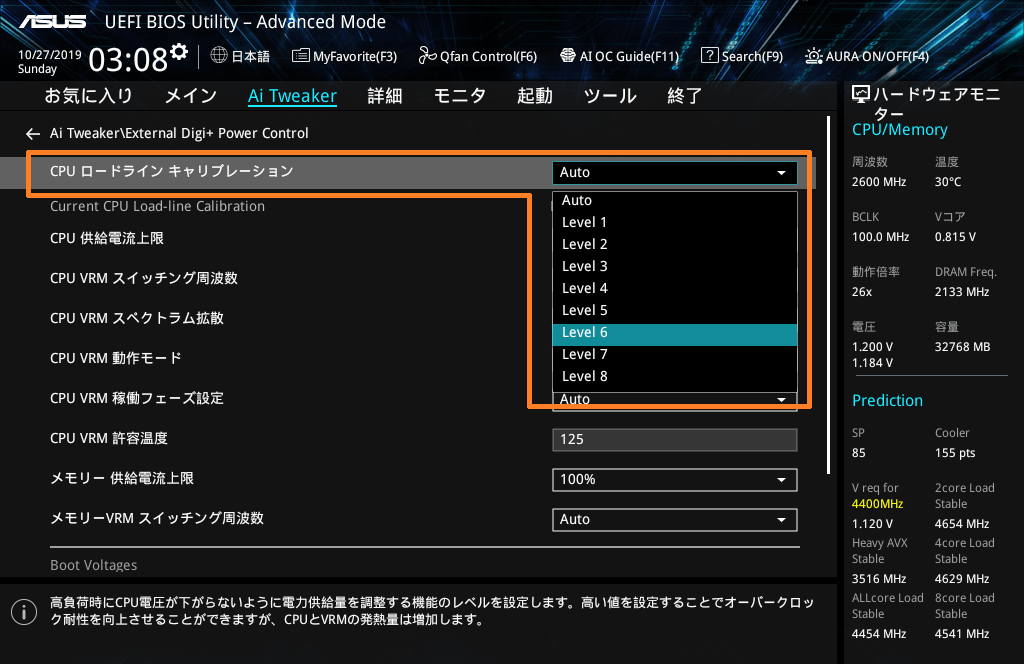Screen dimensions: 1024x664
Task: Switch to the お気に入り tab
Action: pyautogui.click(x=88, y=96)
